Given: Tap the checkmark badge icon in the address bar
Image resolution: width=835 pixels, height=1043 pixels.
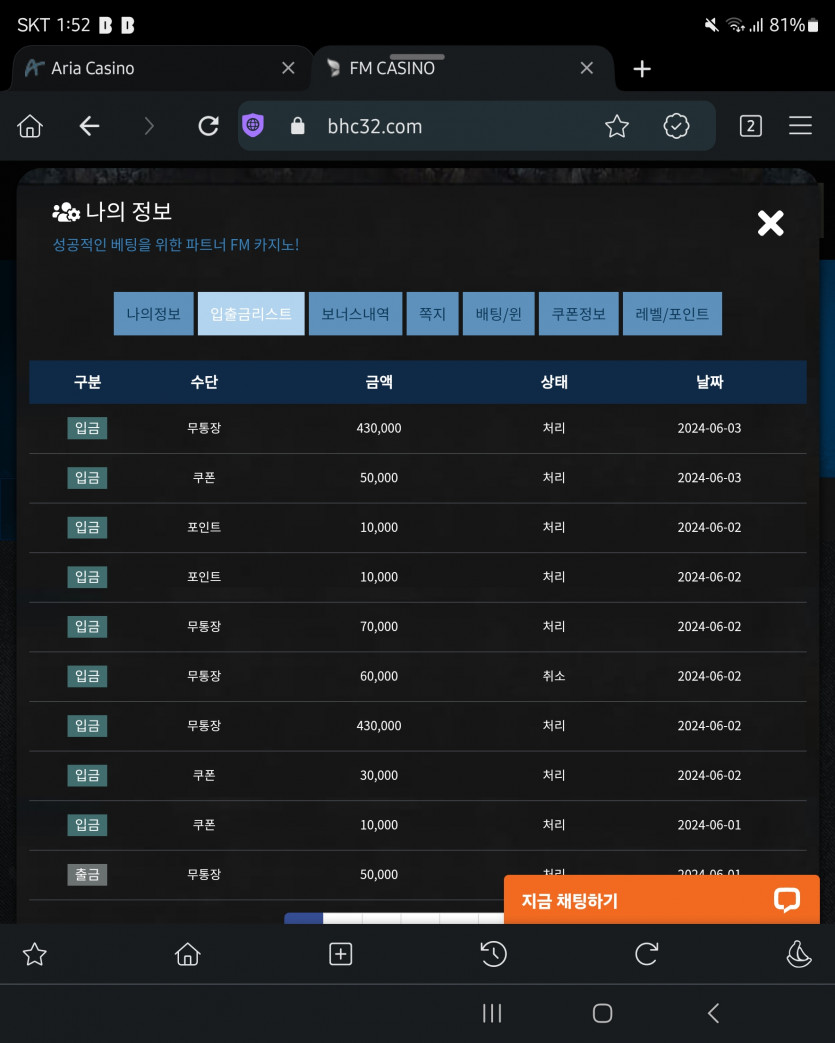Looking at the screenshot, I should 676,126.
